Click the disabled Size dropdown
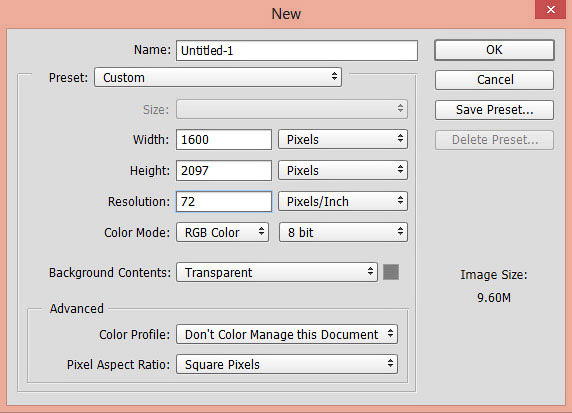The width and height of the screenshot is (572, 413). coord(292,109)
